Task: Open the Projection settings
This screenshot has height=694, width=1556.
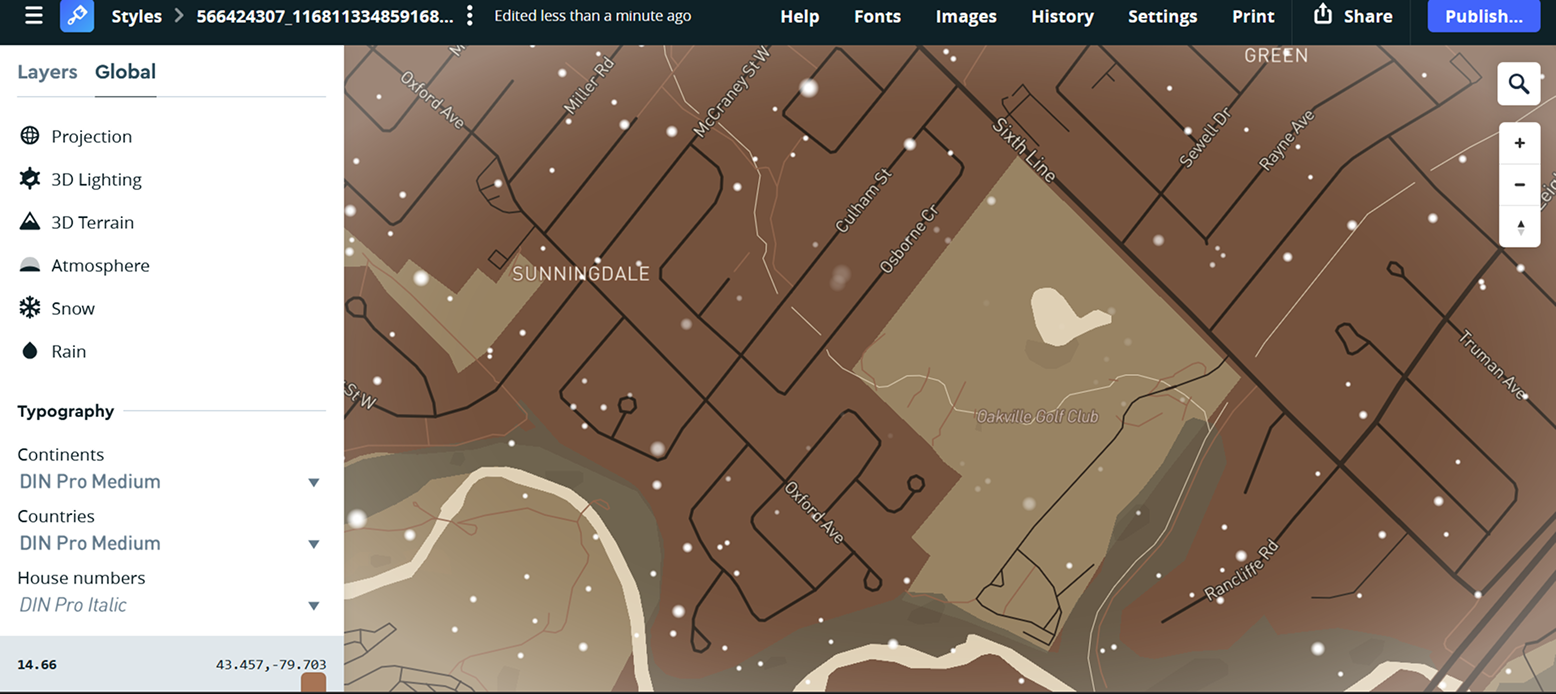Action: coord(91,136)
